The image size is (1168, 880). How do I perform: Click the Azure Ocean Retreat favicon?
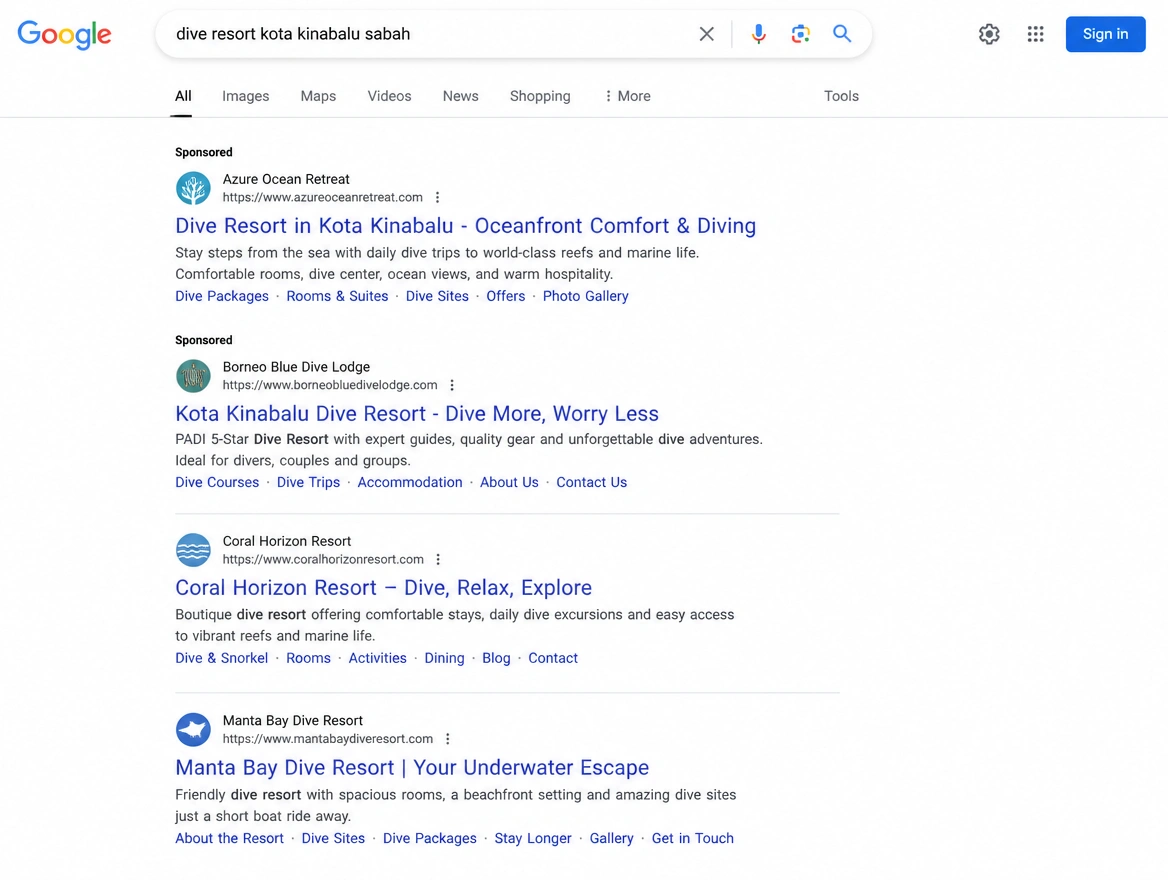[193, 188]
